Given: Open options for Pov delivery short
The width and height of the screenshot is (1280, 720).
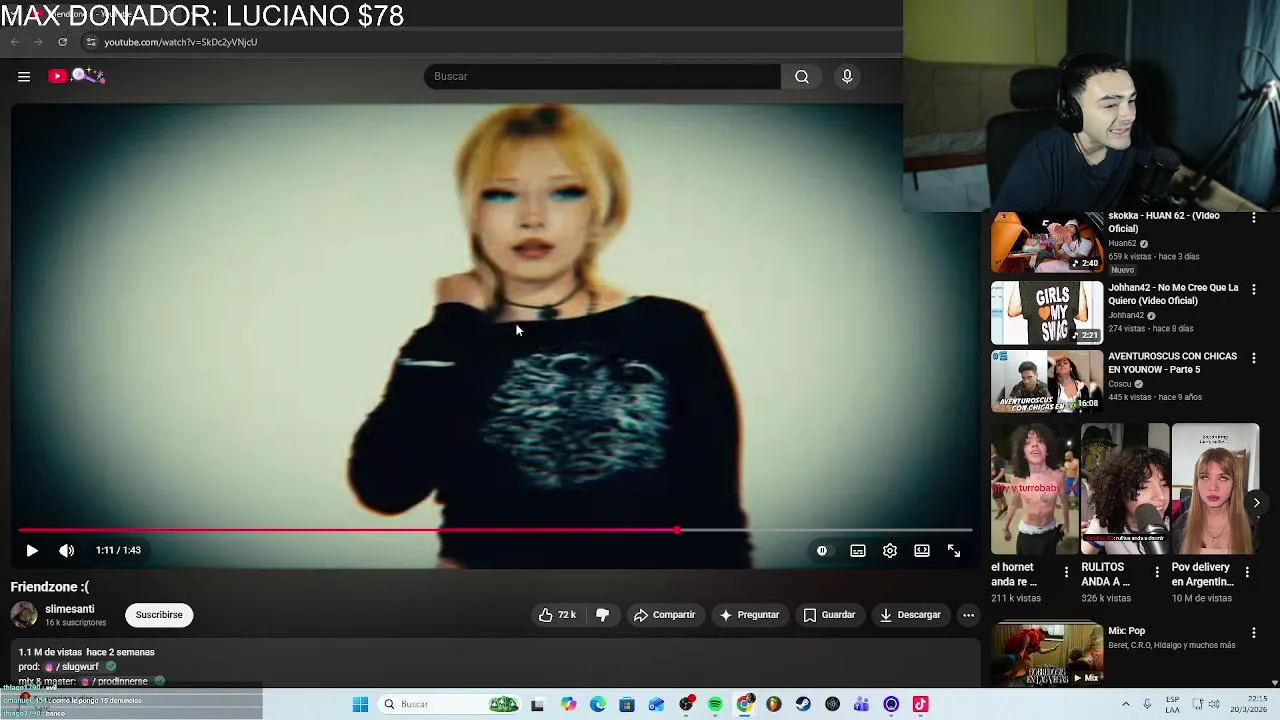Looking at the screenshot, I should (x=1247, y=573).
